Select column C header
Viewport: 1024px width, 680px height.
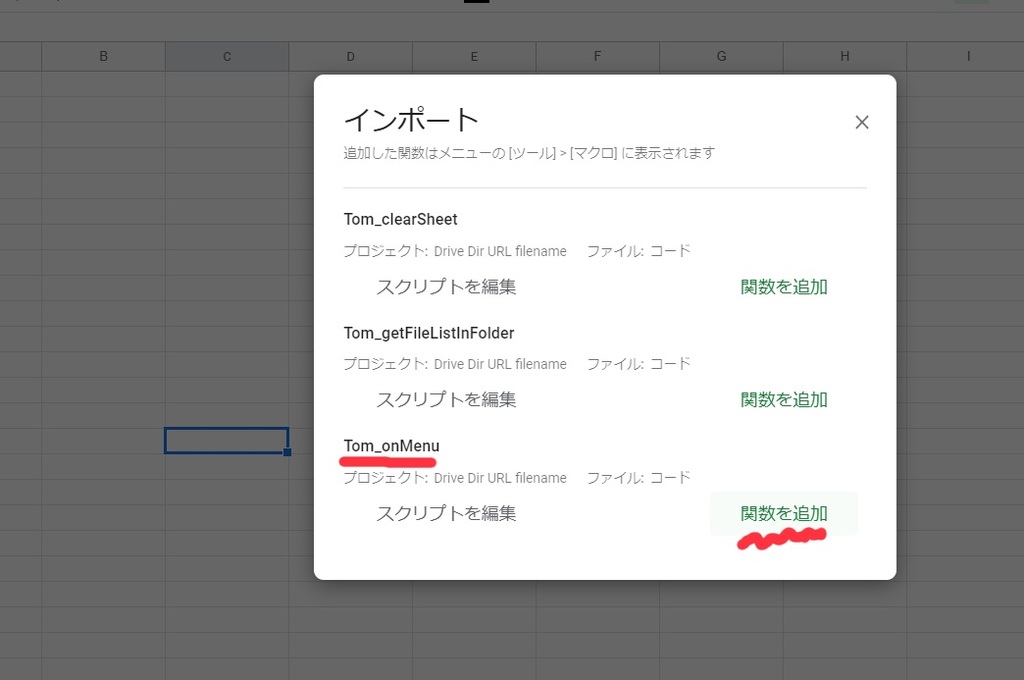tap(227, 57)
